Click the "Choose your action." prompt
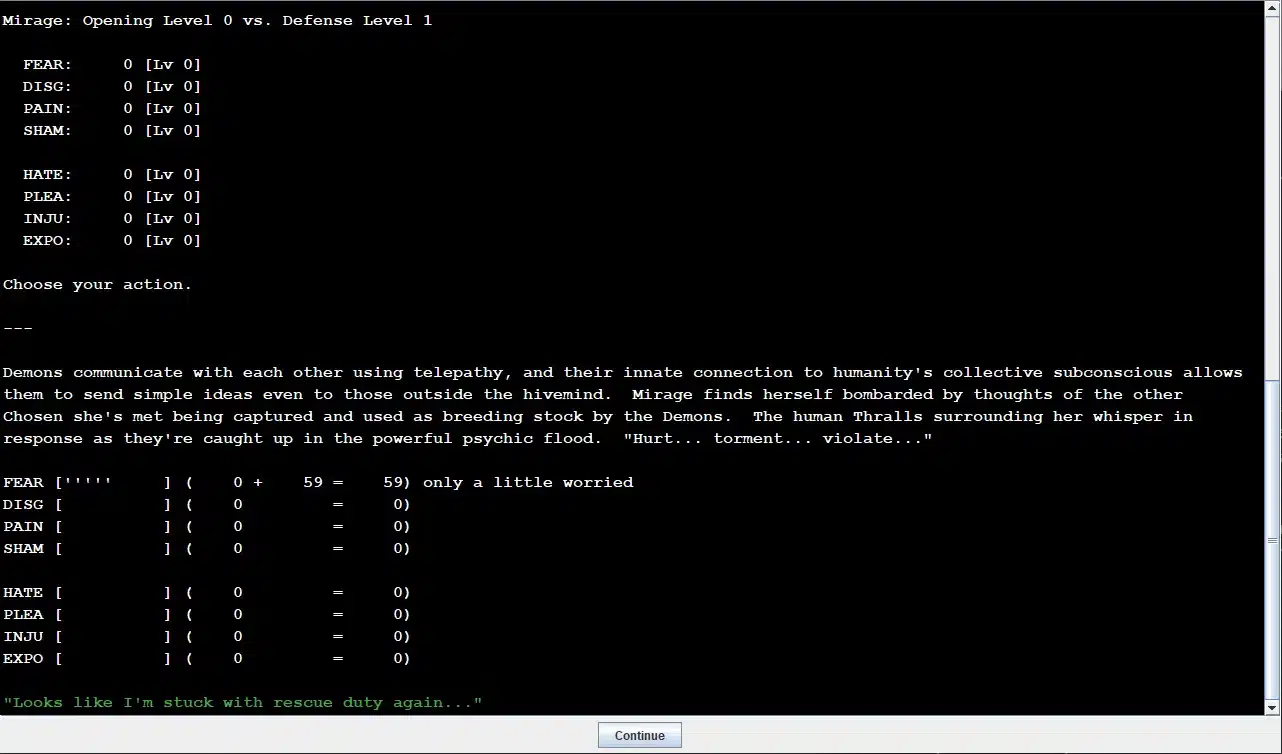The height and width of the screenshot is (754, 1282). click(97, 285)
